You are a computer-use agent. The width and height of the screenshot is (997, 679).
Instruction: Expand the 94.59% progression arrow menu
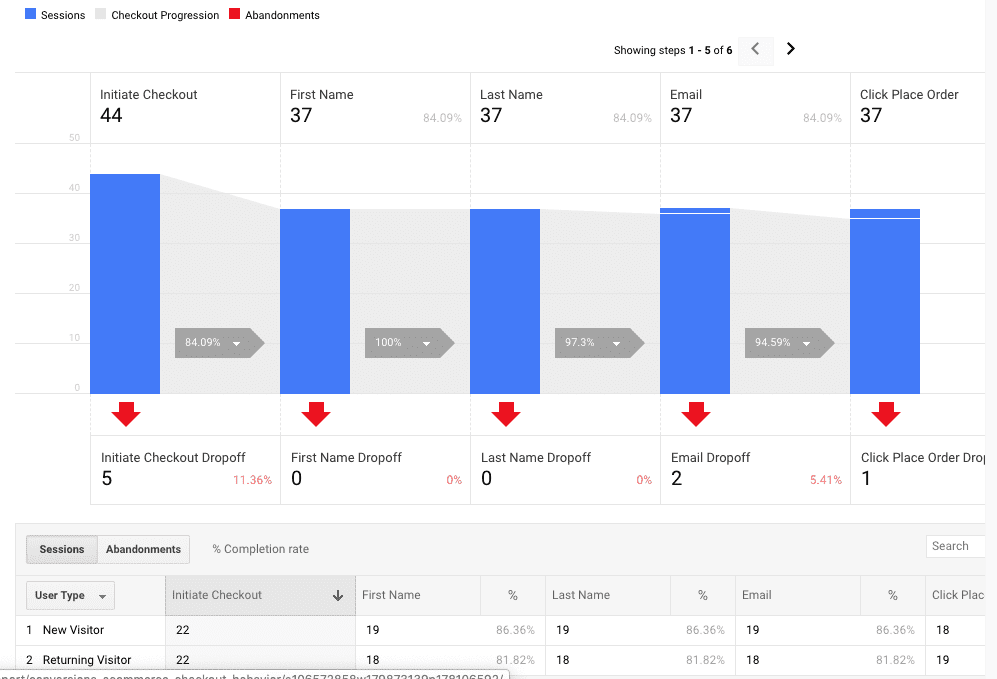(807, 343)
